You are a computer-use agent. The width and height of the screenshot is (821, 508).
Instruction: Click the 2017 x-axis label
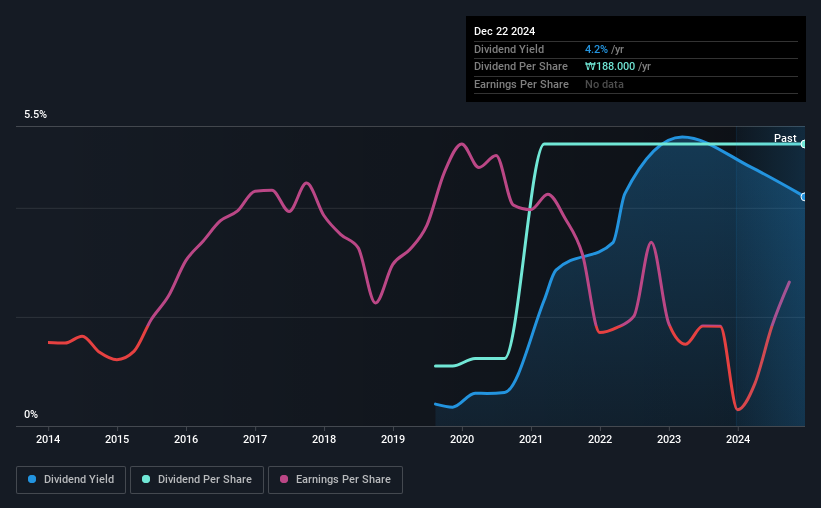point(255,439)
